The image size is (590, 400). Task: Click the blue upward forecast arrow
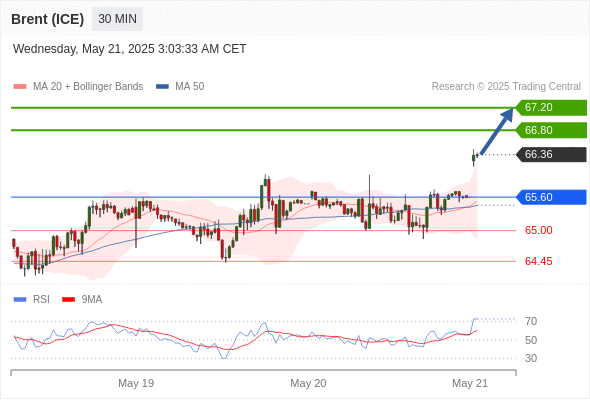[497, 131]
